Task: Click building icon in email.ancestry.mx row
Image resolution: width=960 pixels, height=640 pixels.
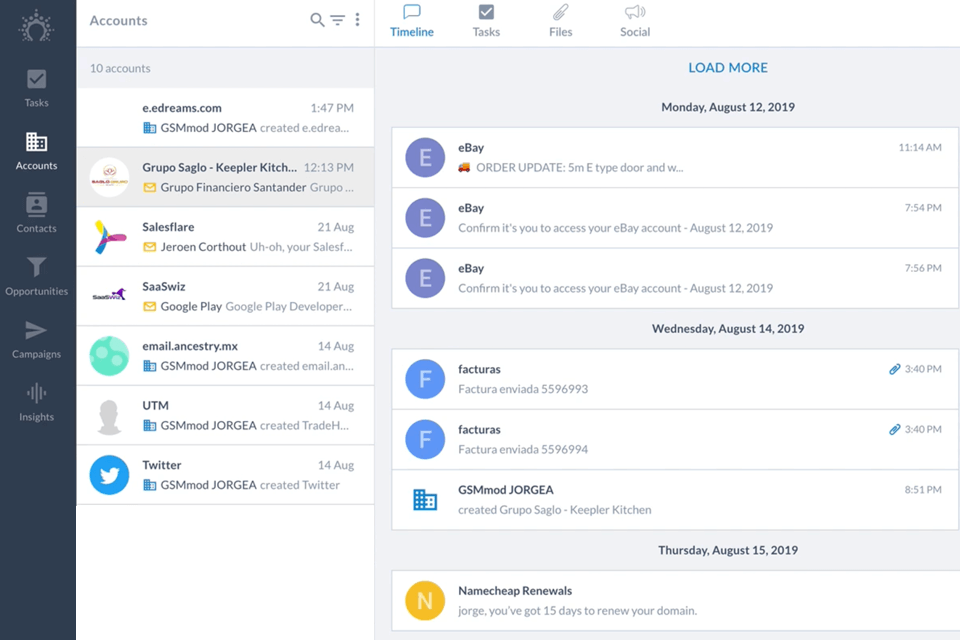Action: tap(149, 366)
